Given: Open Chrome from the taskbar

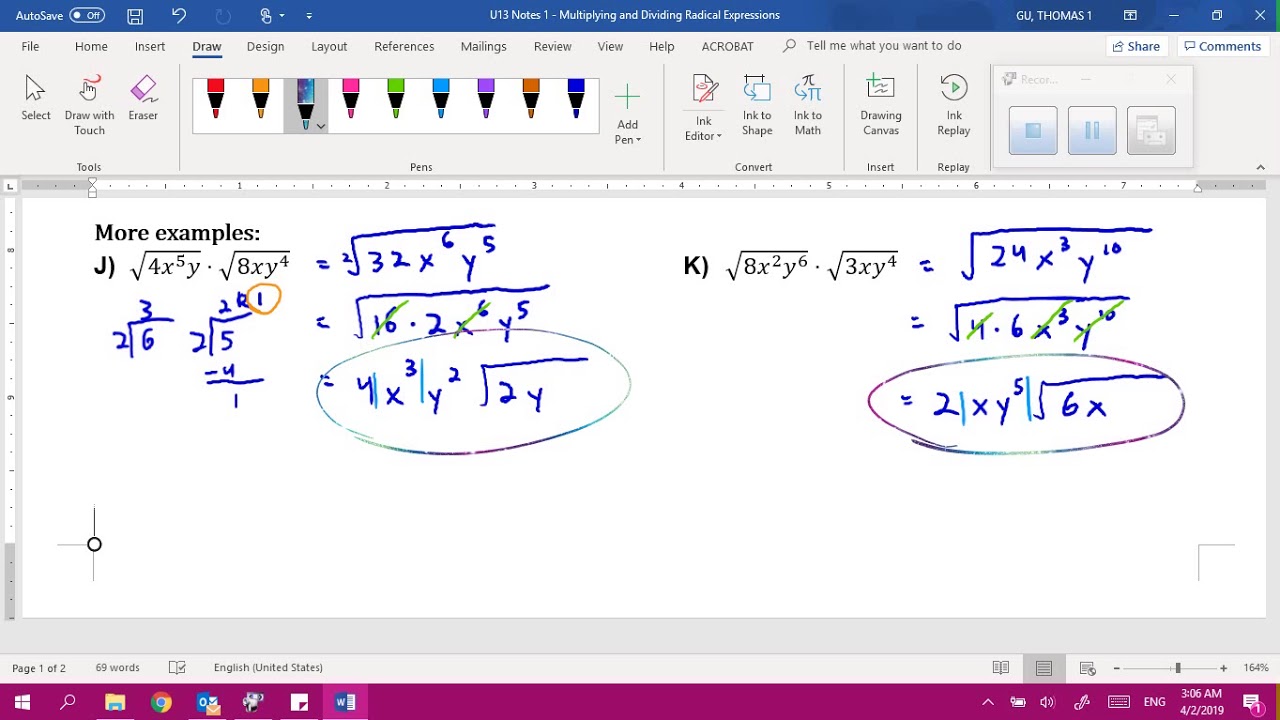Looking at the screenshot, I should point(161,702).
